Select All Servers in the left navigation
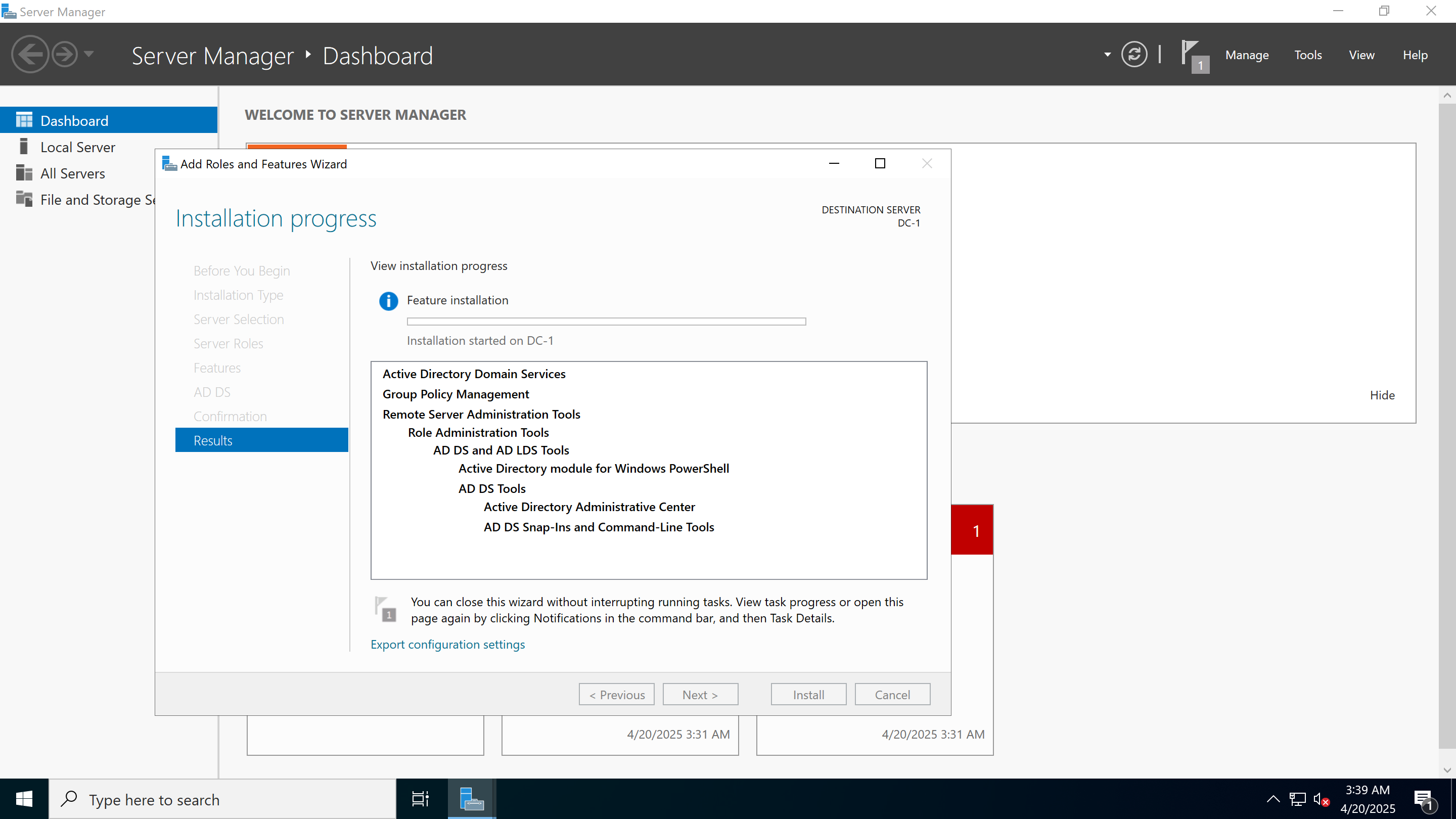The width and height of the screenshot is (1456, 819). click(109, 173)
